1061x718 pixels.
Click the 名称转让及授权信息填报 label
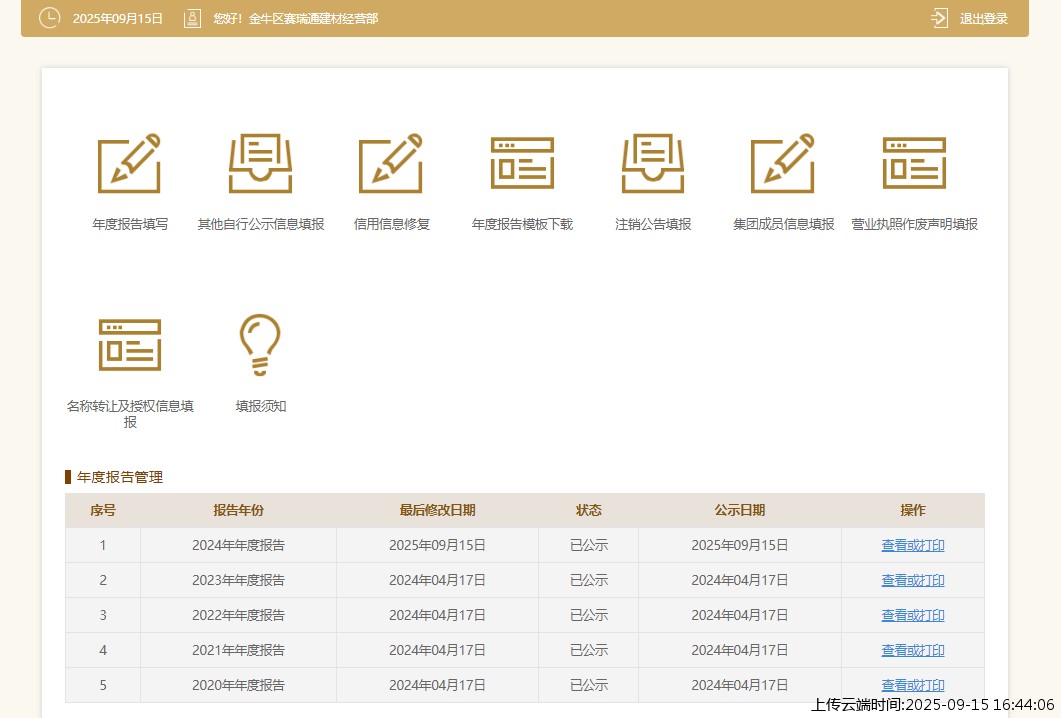click(x=130, y=414)
